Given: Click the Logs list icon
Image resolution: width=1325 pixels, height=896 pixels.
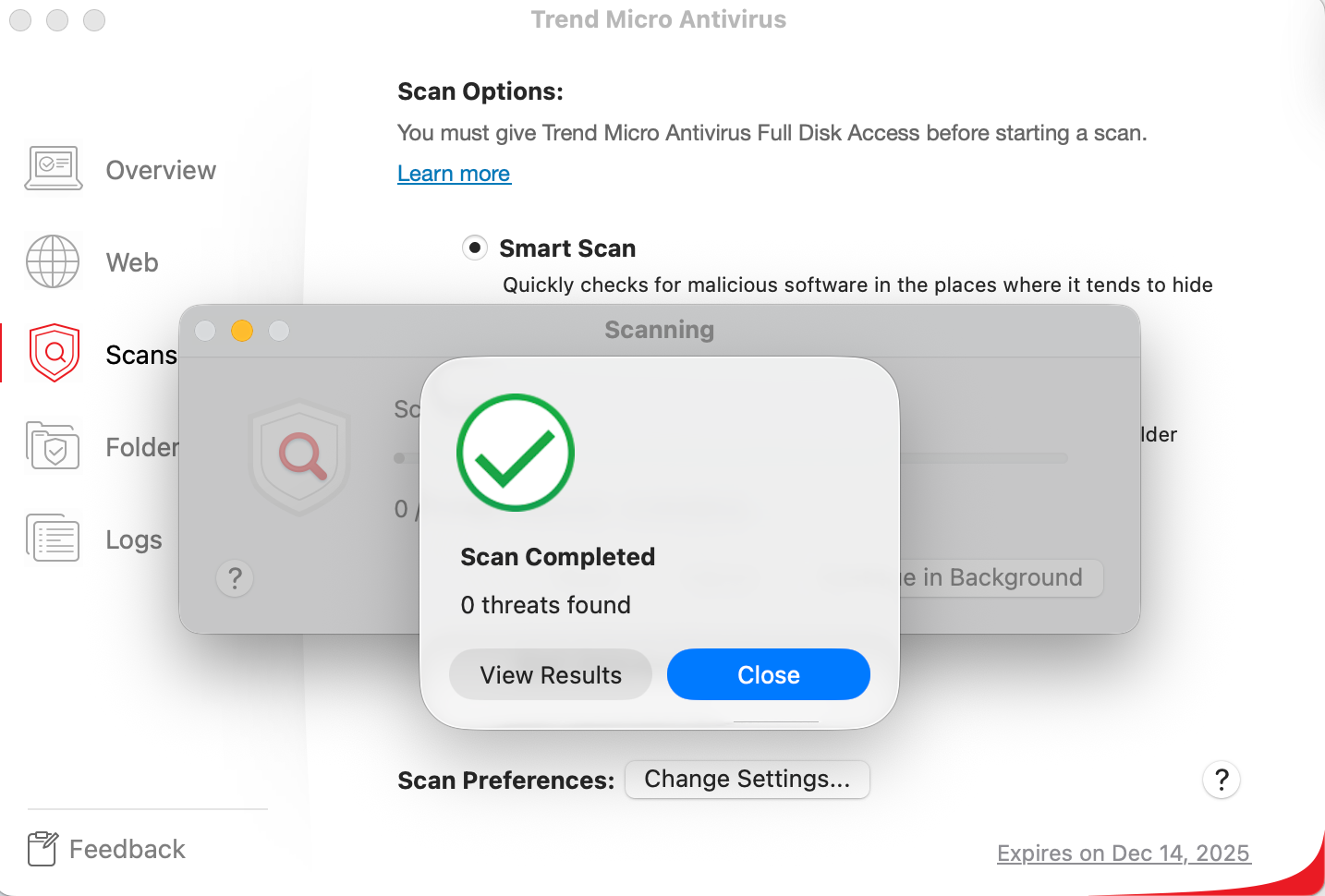Looking at the screenshot, I should 54,539.
